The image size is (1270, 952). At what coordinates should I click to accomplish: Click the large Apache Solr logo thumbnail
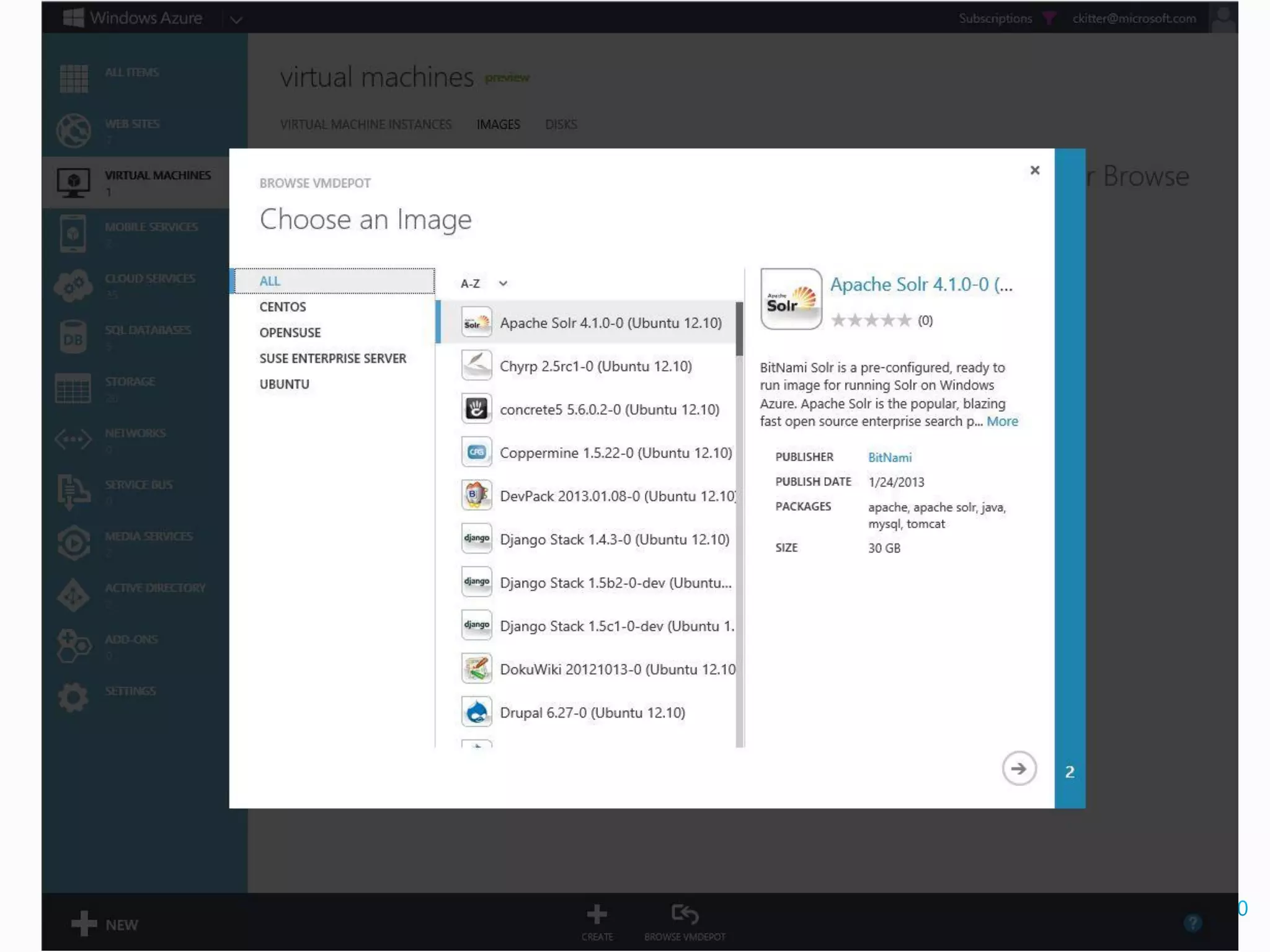pos(791,299)
